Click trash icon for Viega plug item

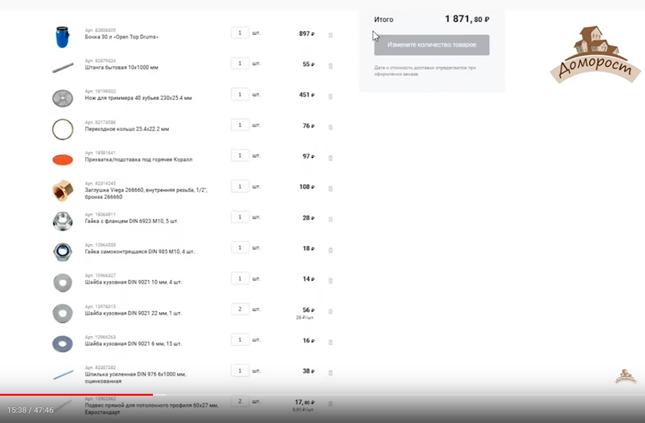coord(331,189)
